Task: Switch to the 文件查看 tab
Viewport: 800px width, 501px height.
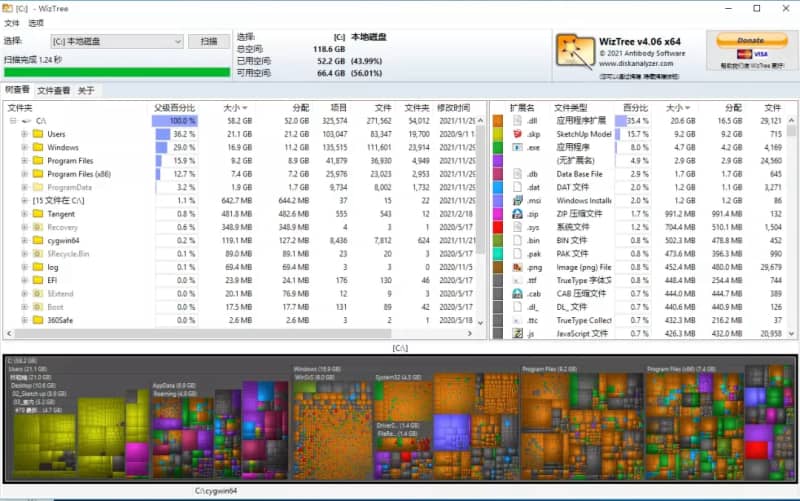Action: tap(54, 90)
